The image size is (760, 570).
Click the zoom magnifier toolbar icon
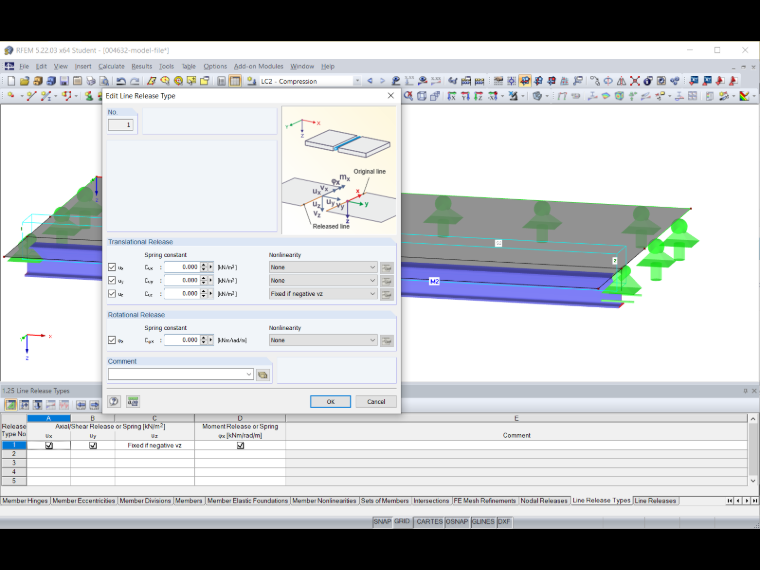click(x=409, y=96)
